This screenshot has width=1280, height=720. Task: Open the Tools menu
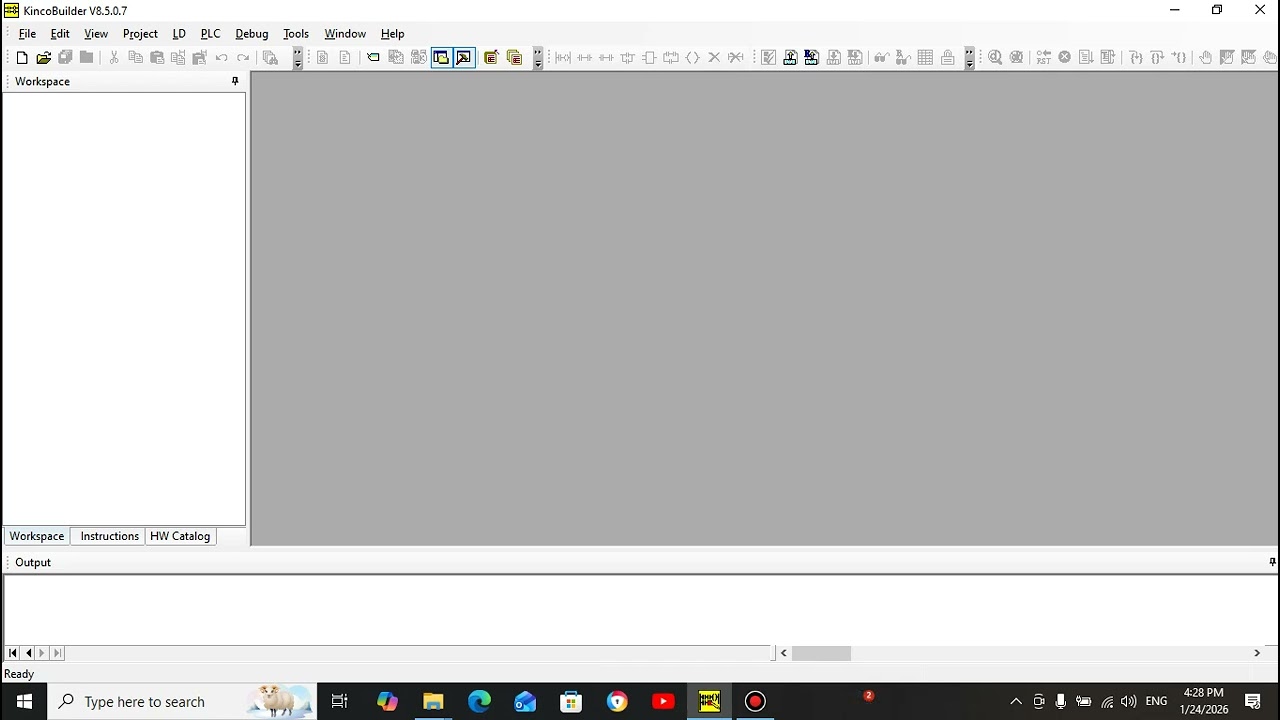click(x=296, y=34)
